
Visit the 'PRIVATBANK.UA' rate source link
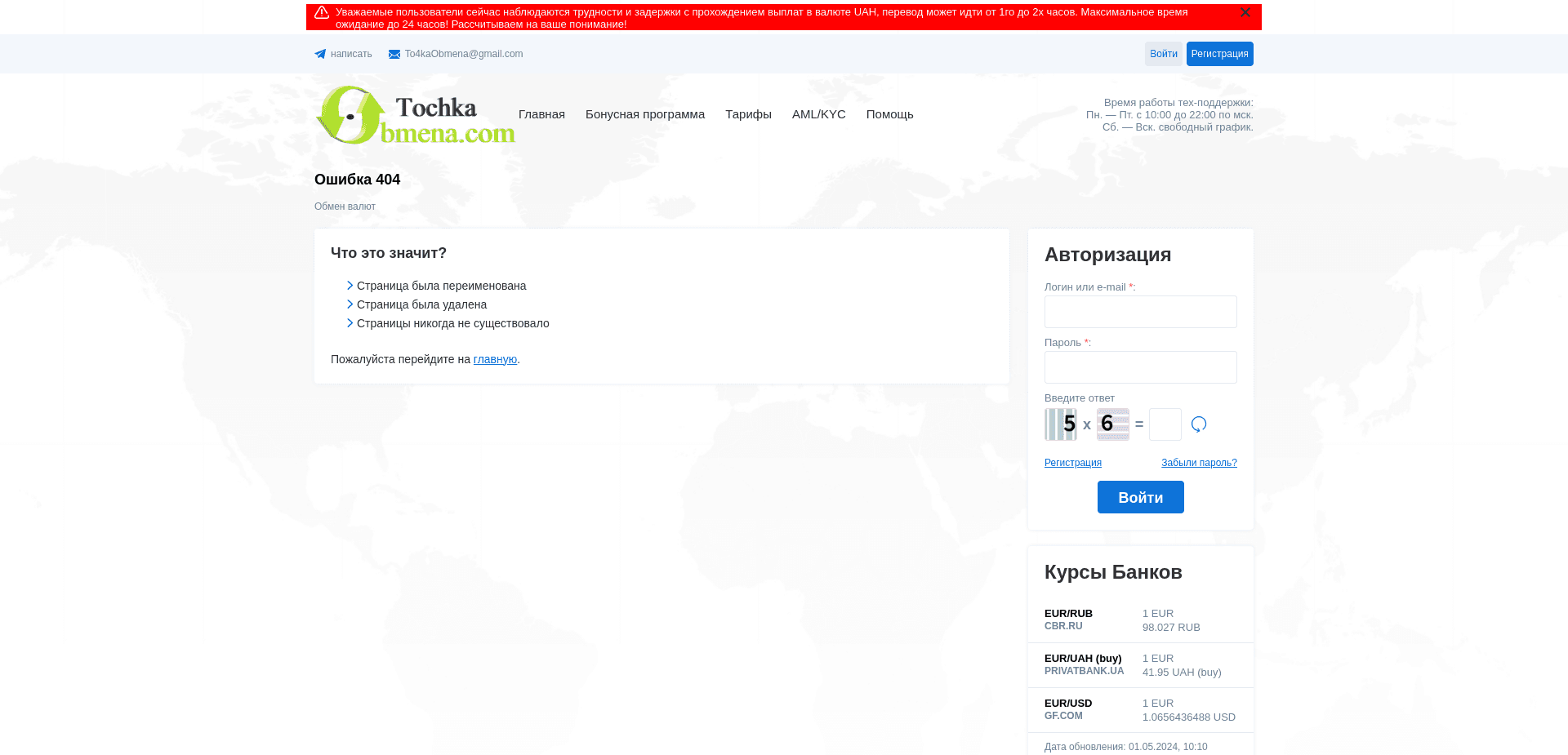(x=1084, y=670)
